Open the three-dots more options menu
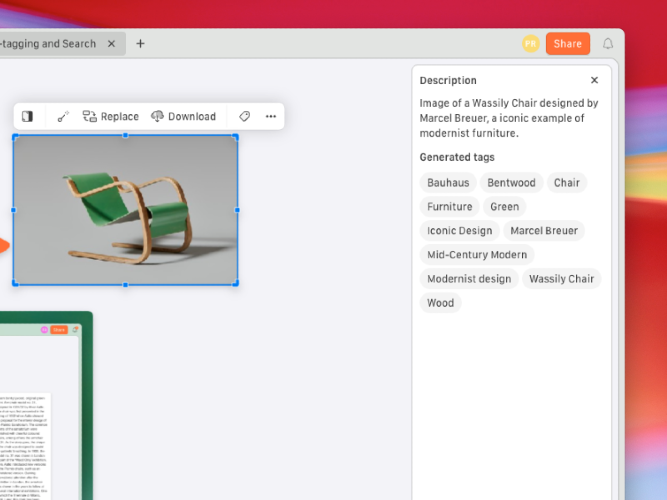Image resolution: width=667 pixels, height=500 pixels. [271, 116]
